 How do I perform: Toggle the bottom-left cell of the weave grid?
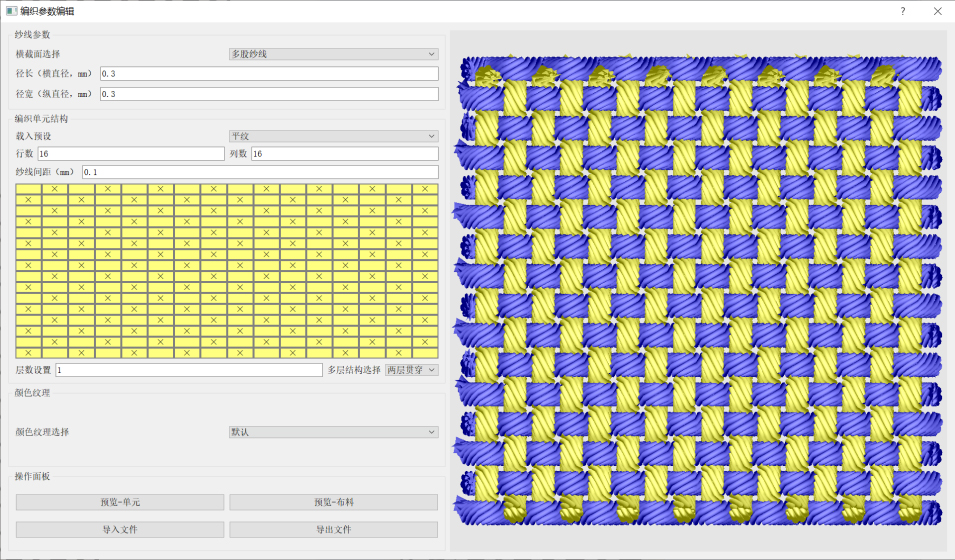coord(28,352)
